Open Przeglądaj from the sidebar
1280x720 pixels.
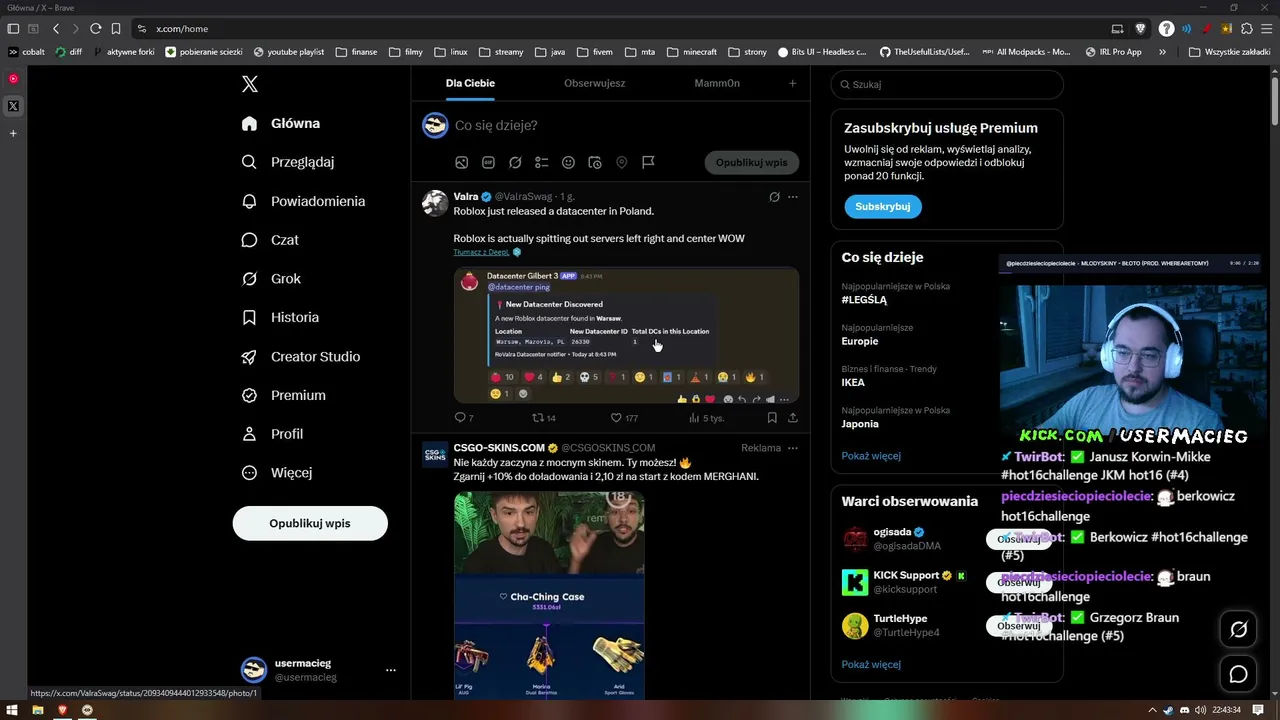click(x=288, y=162)
